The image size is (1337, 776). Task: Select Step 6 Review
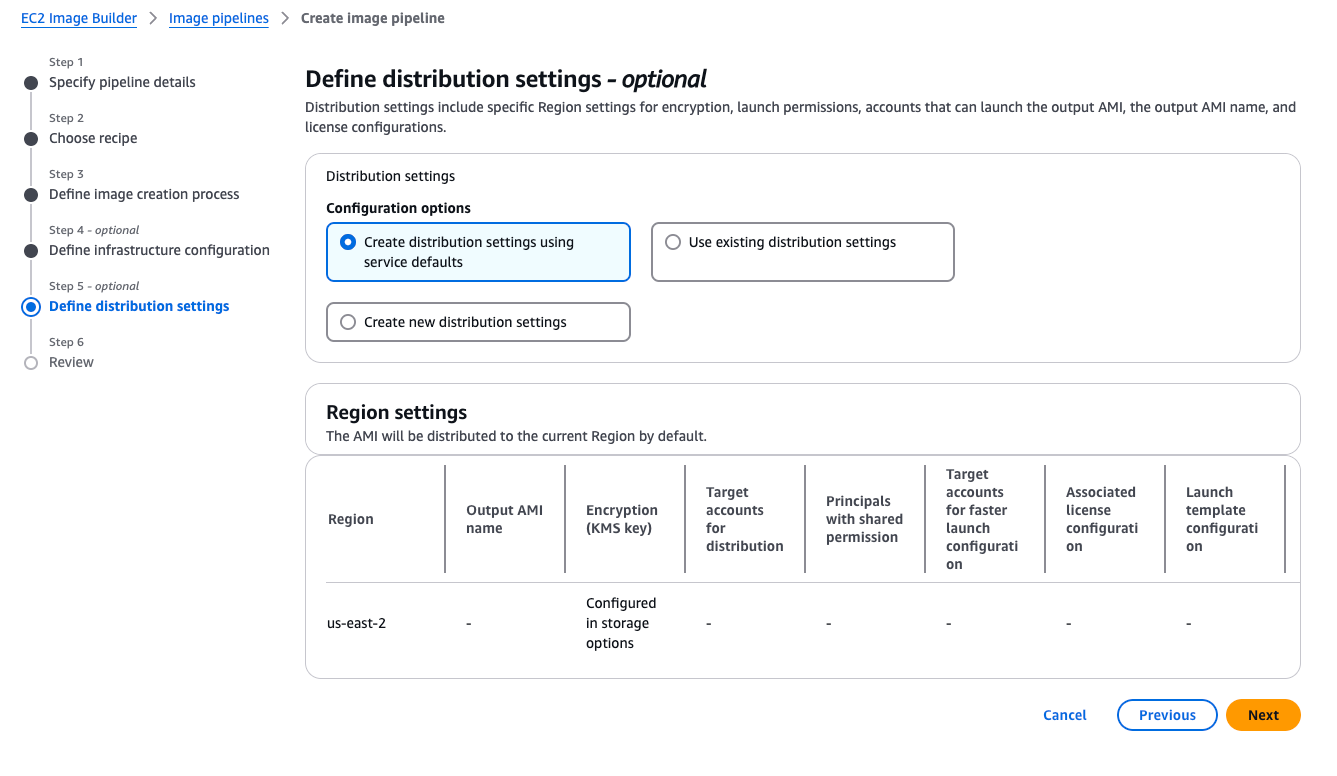71,362
